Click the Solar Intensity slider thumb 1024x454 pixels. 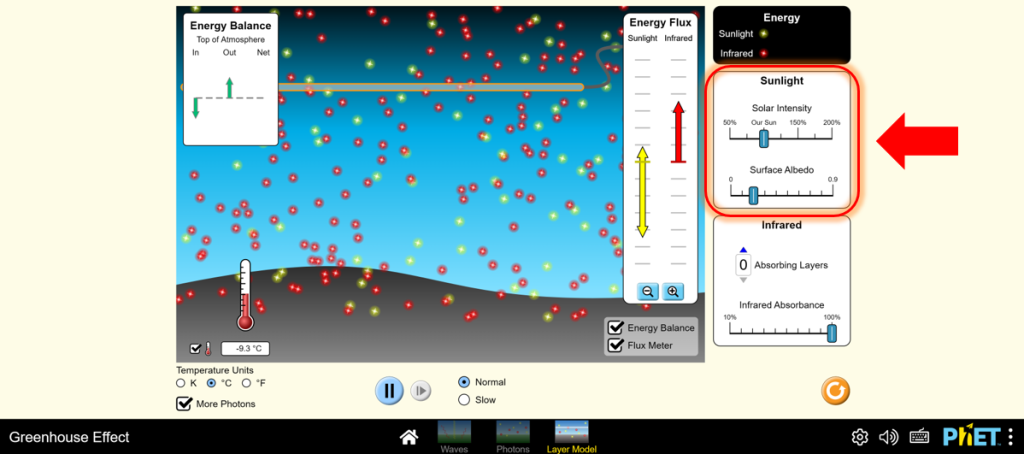763,138
